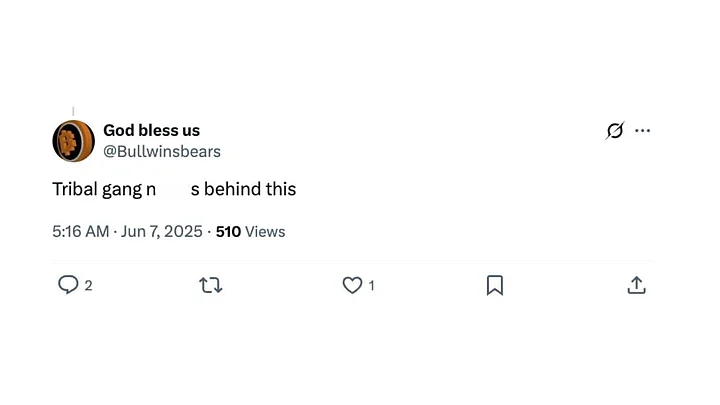
Task: Open the three-dot more options menu
Action: click(x=643, y=131)
